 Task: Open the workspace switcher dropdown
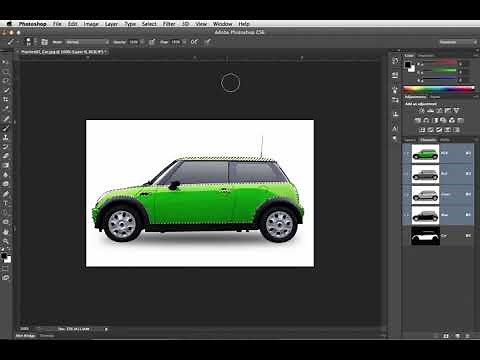(458, 42)
